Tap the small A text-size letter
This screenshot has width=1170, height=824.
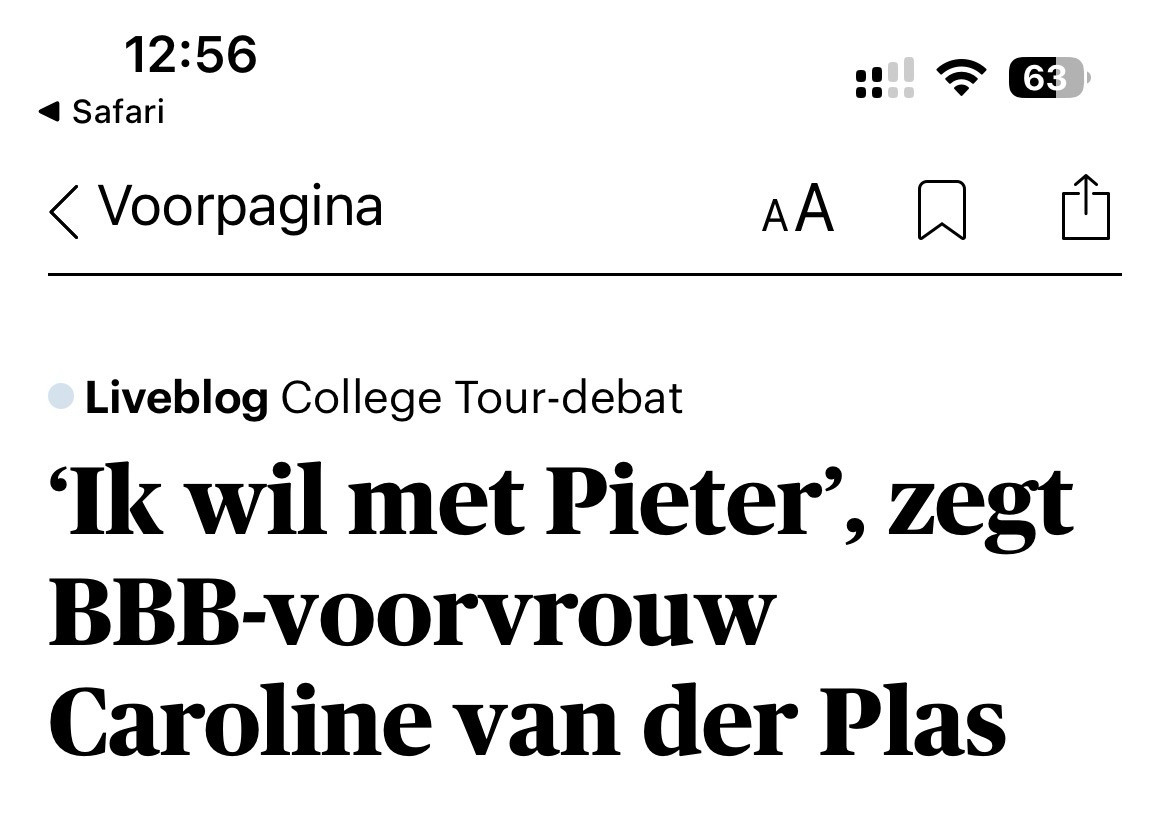click(x=774, y=216)
